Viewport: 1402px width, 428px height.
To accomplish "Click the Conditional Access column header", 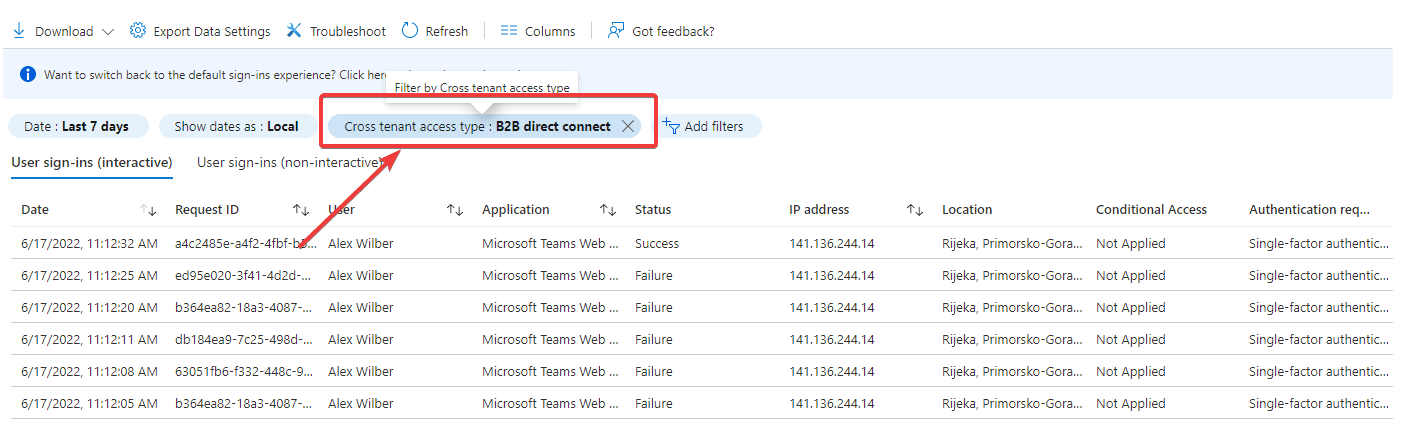I will coord(1151,210).
